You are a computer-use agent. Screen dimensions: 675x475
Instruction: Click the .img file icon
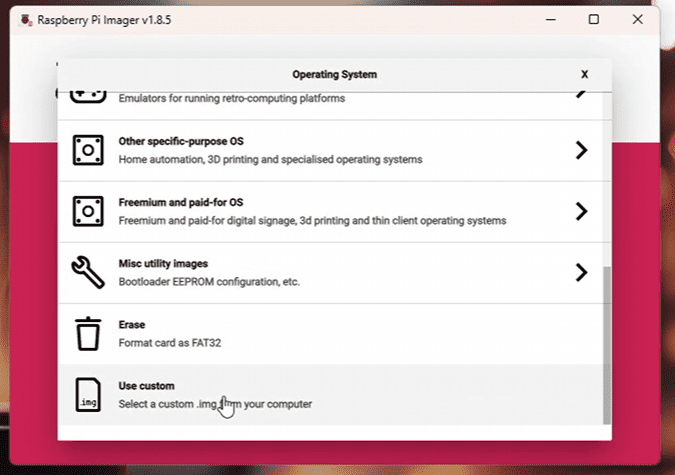88,395
